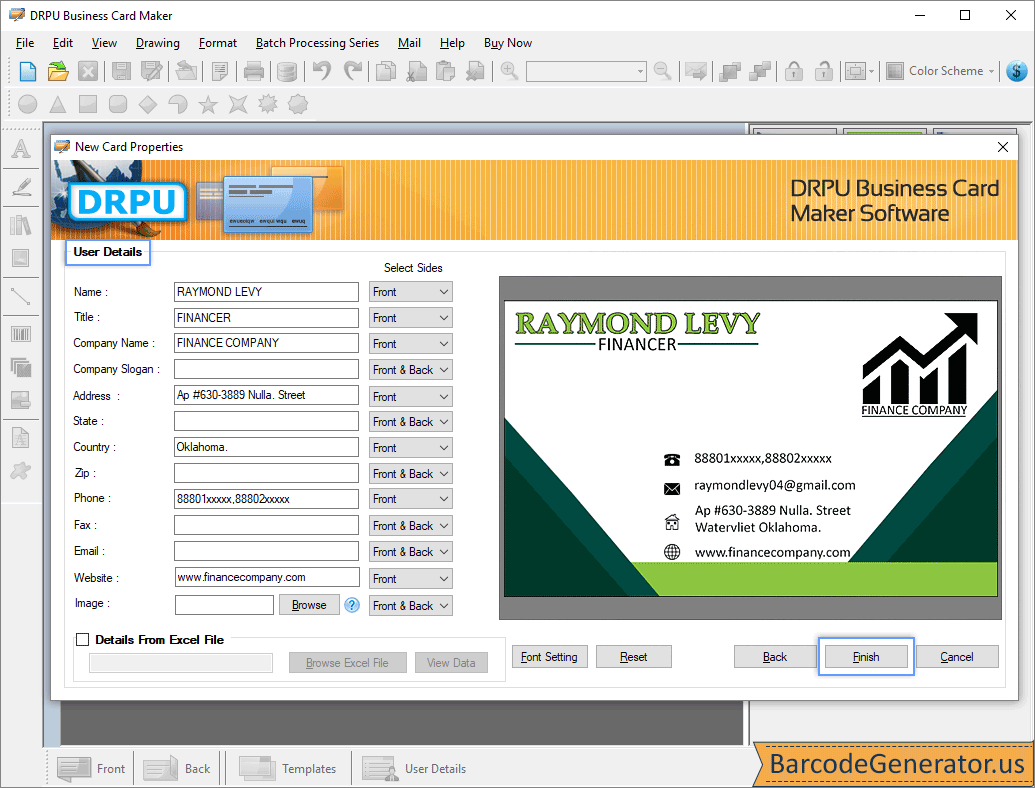
Task: Enable Details From Excel File checkbox
Action: point(83,640)
